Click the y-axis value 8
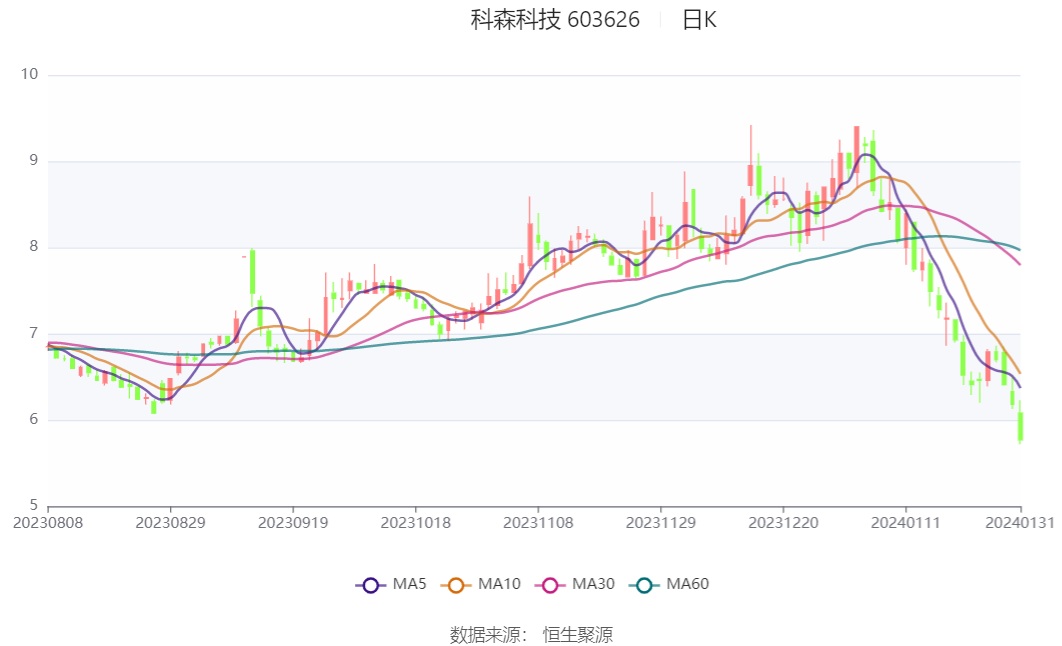The image size is (1062, 646). pyautogui.click(x=34, y=247)
